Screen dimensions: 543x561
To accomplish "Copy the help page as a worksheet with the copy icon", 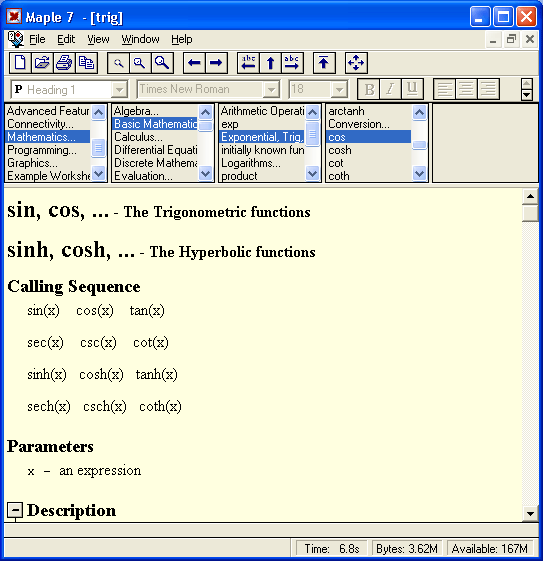I will click(87, 63).
